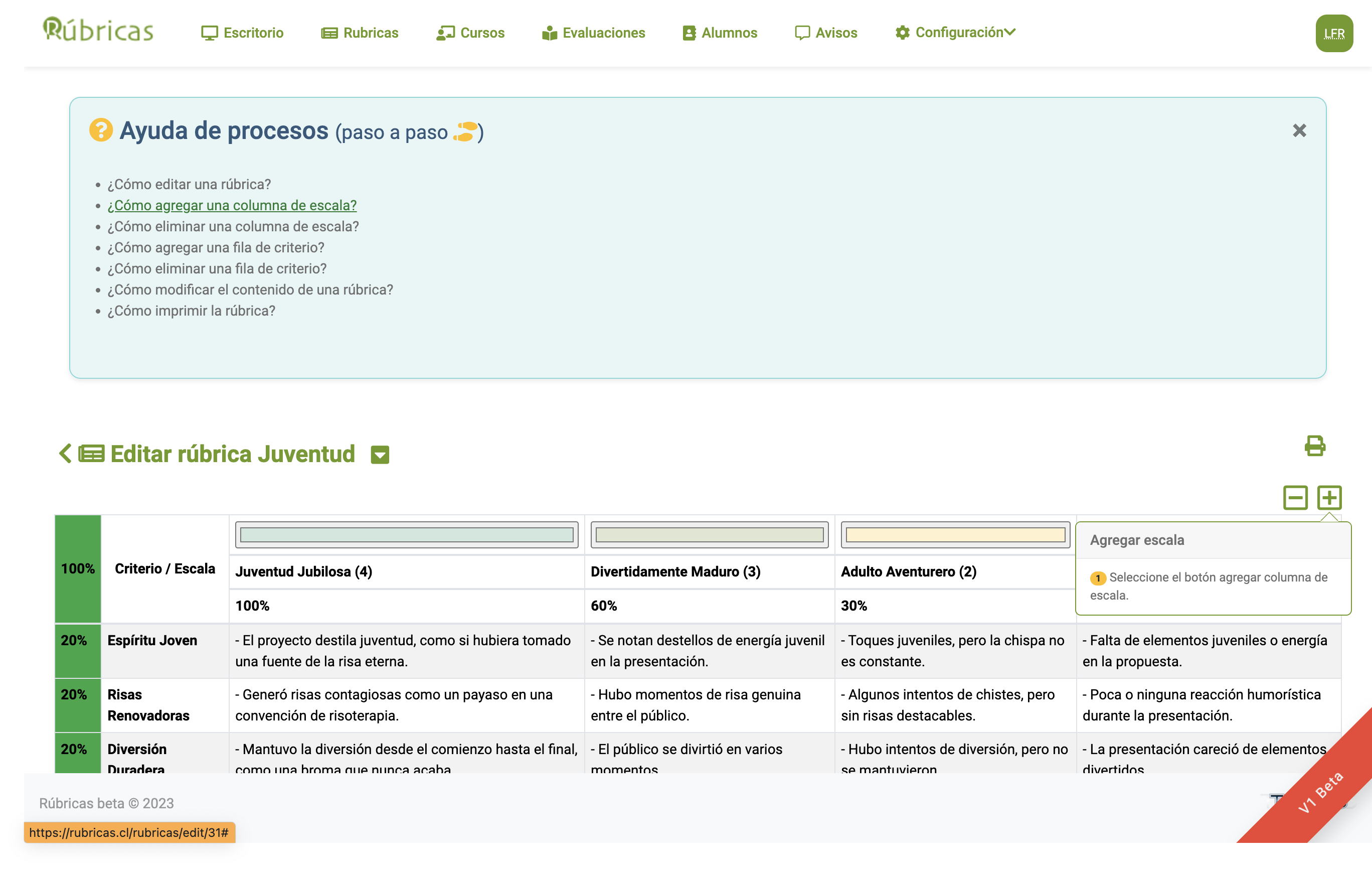The image size is (1372, 871).
Task: Go to the Evaluaciones section
Action: [593, 33]
